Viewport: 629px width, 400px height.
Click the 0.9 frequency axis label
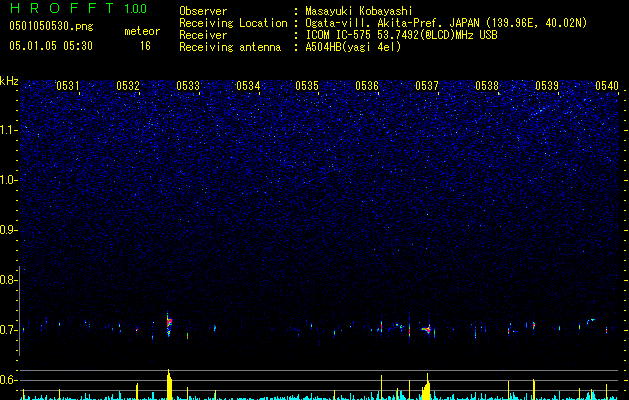(8, 230)
